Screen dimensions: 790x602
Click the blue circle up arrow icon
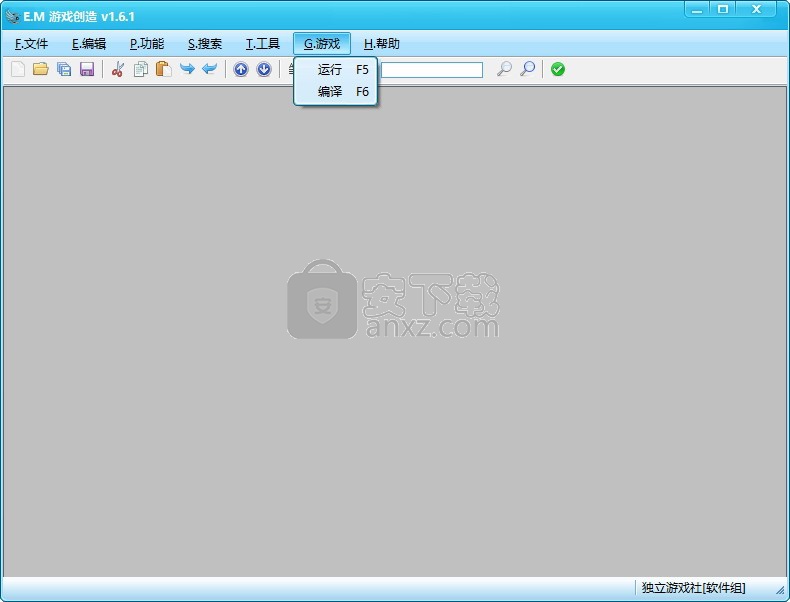click(x=241, y=69)
